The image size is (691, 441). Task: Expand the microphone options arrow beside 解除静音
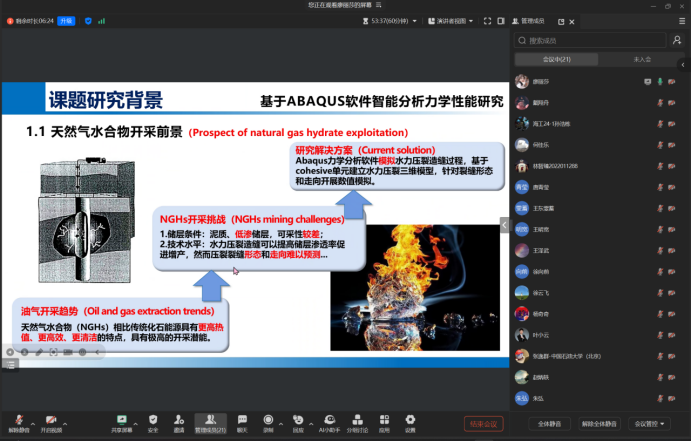tap(37, 418)
